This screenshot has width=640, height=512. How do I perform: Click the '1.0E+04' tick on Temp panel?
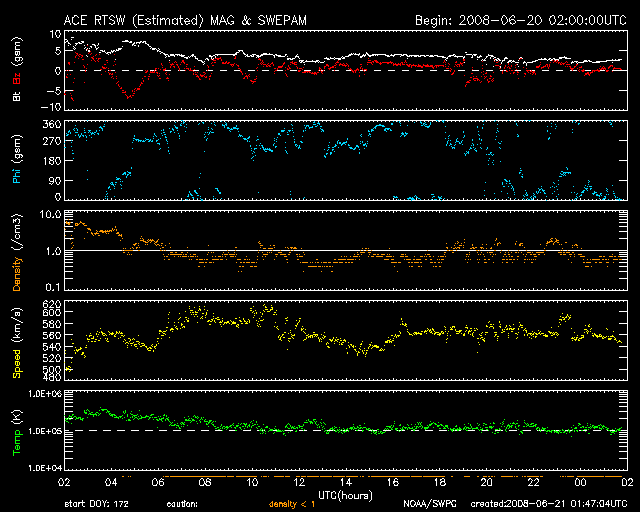(x=45, y=468)
